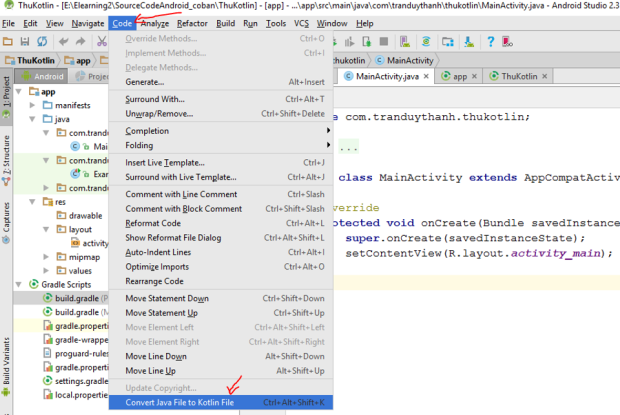Click the Attach debugger to process icon
This screenshot has height=415, width=620.
366,42
